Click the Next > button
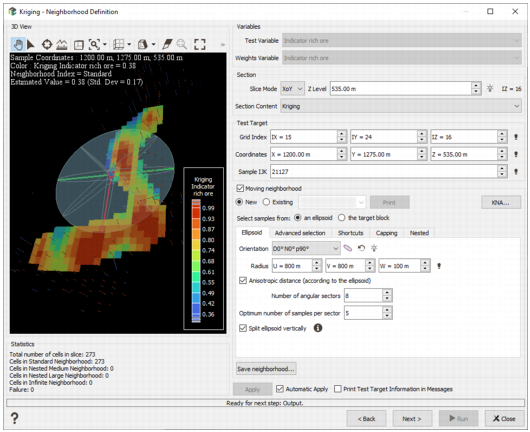This screenshot has height=432, width=530. click(412, 419)
